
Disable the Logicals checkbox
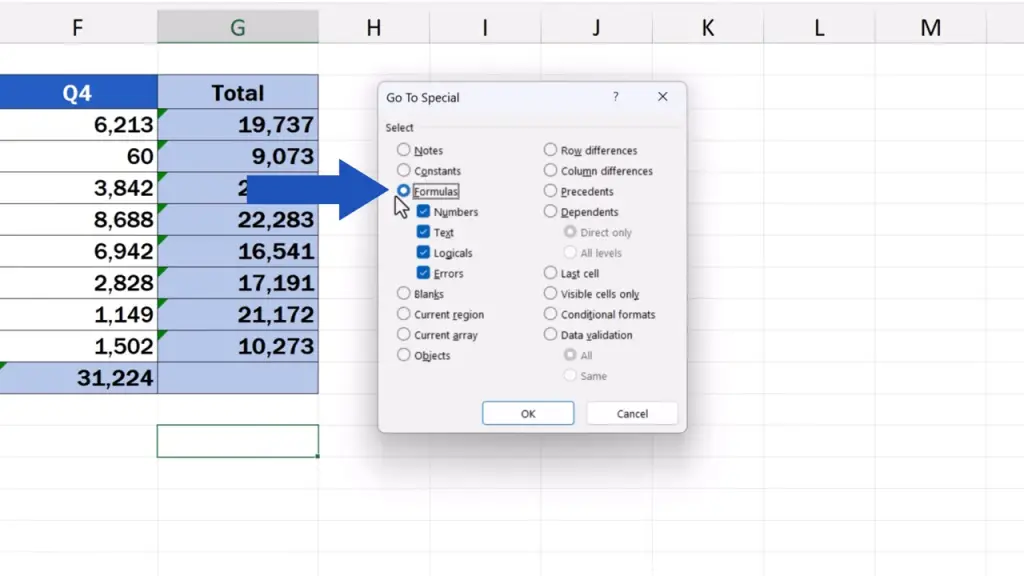coord(424,253)
